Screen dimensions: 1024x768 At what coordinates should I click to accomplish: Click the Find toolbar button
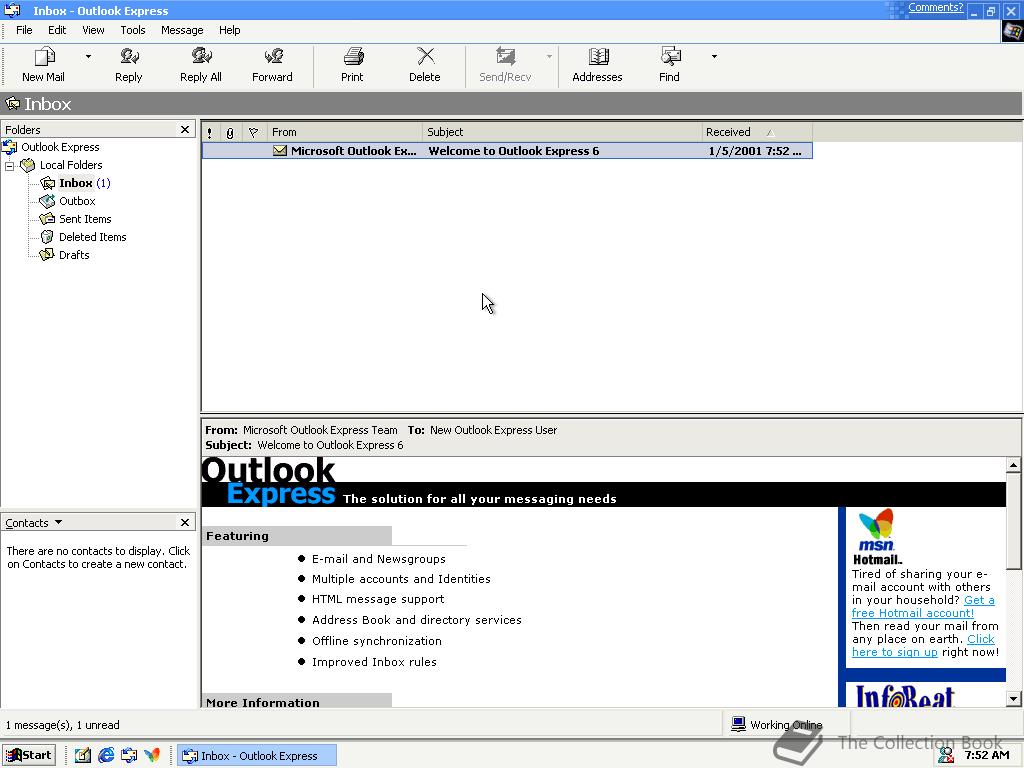pos(669,65)
